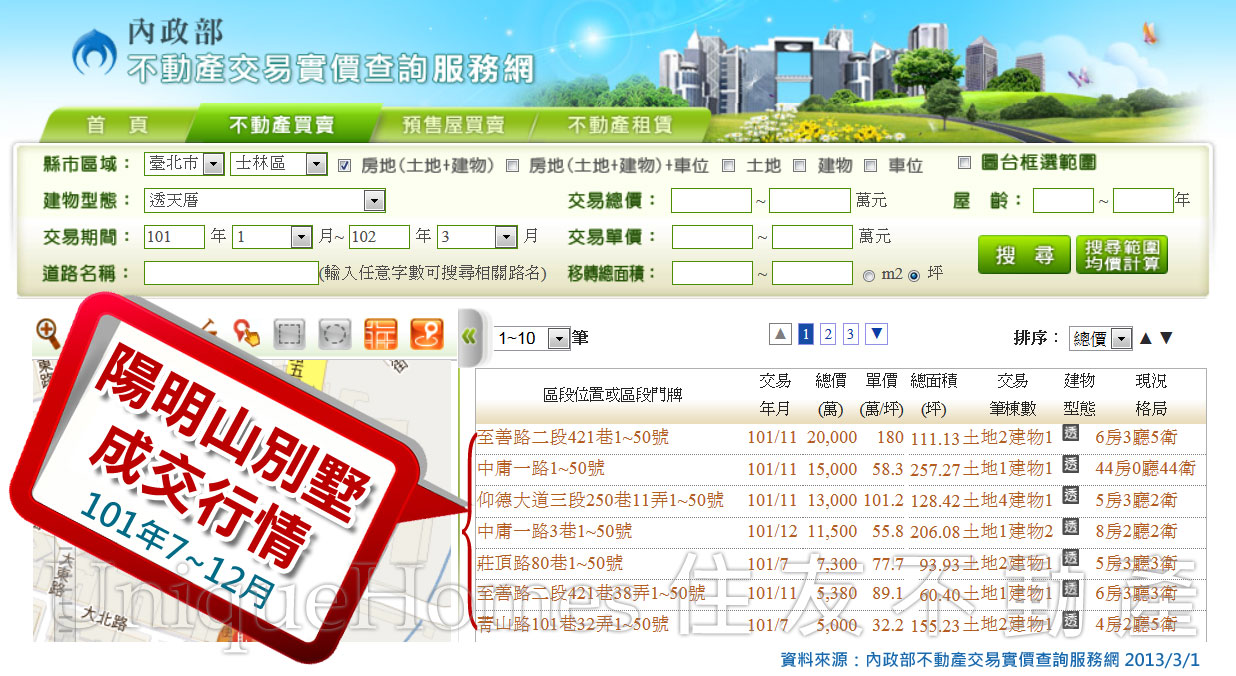Enable 圖台框選範圍 checkbox
Viewport: 1236px width, 676px height.
tap(965, 162)
